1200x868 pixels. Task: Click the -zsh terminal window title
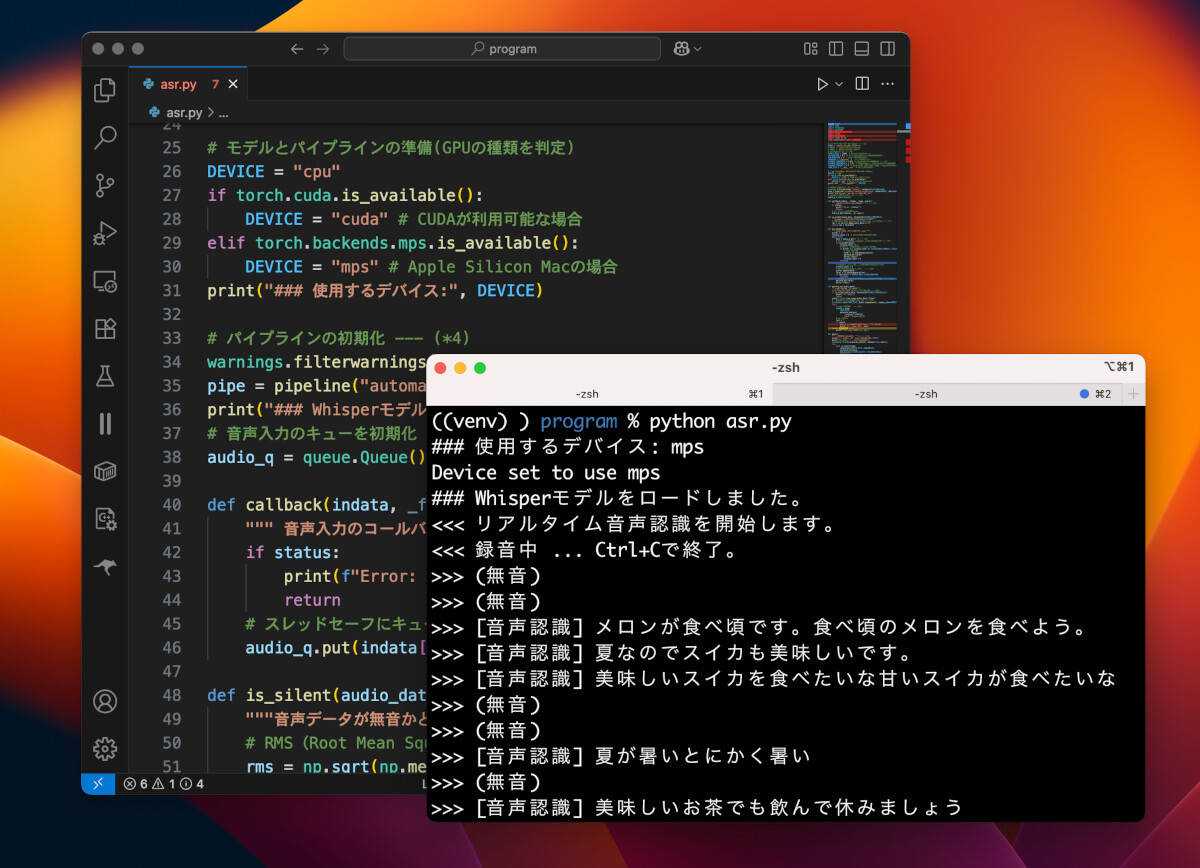pyautogui.click(x=785, y=367)
